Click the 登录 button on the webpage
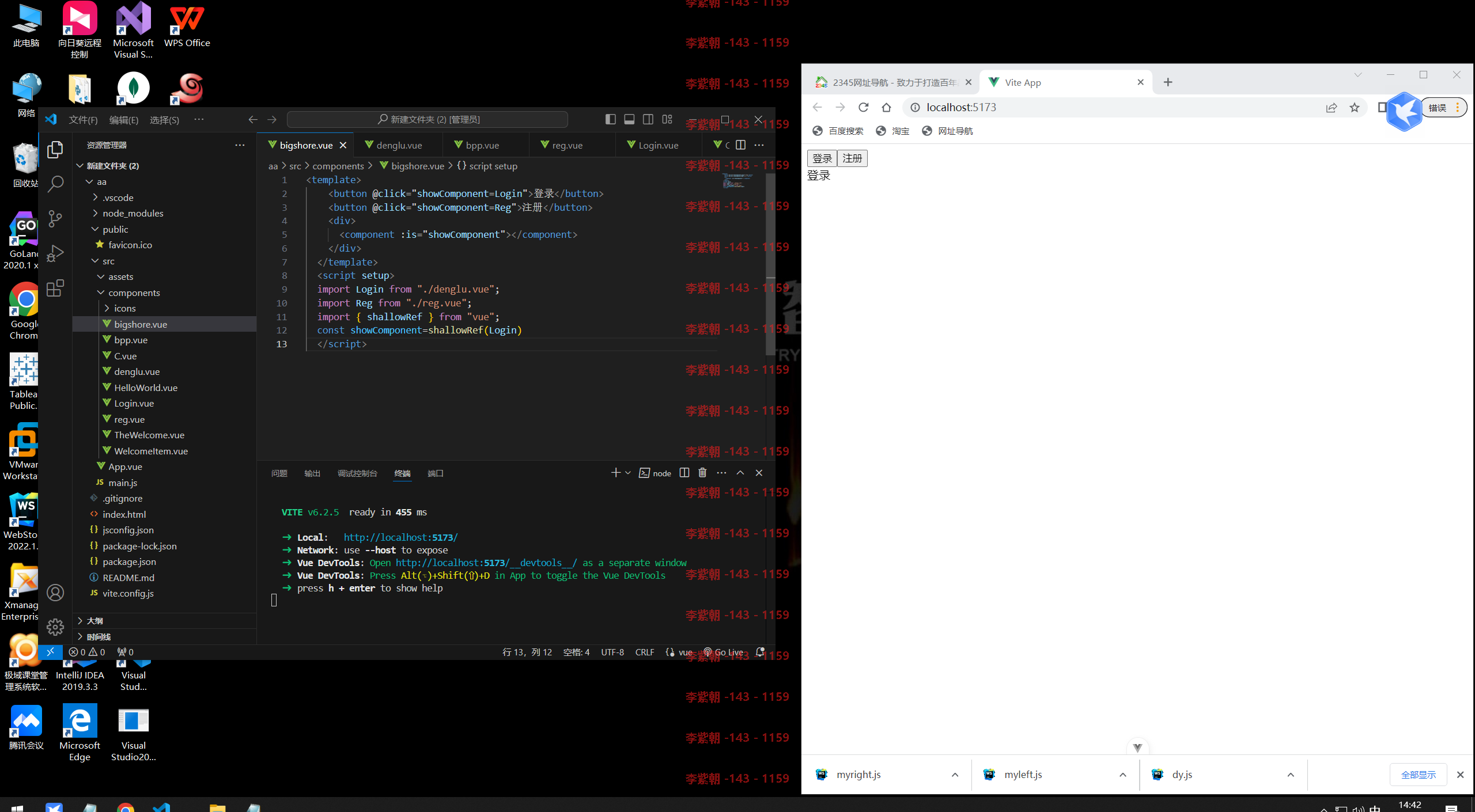Image resolution: width=1475 pixels, height=812 pixels. pyautogui.click(x=822, y=158)
